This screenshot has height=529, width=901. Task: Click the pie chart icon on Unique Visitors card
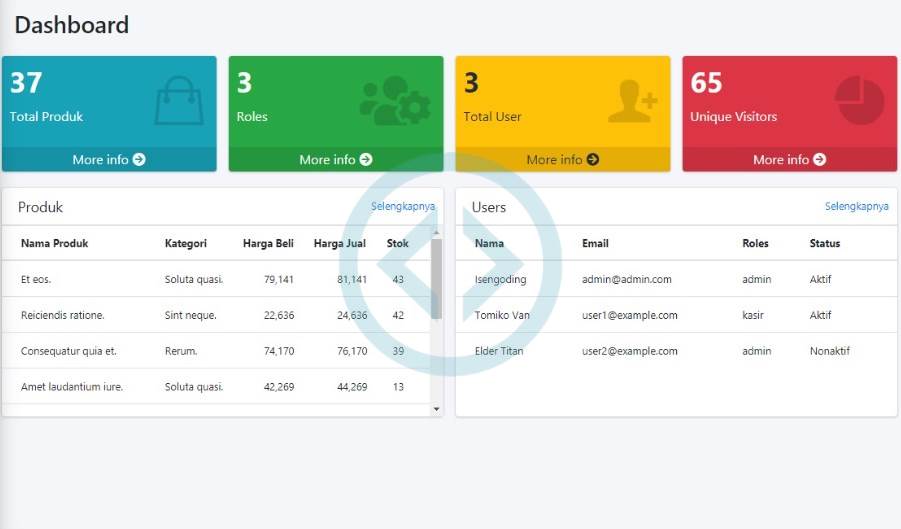coord(859,101)
